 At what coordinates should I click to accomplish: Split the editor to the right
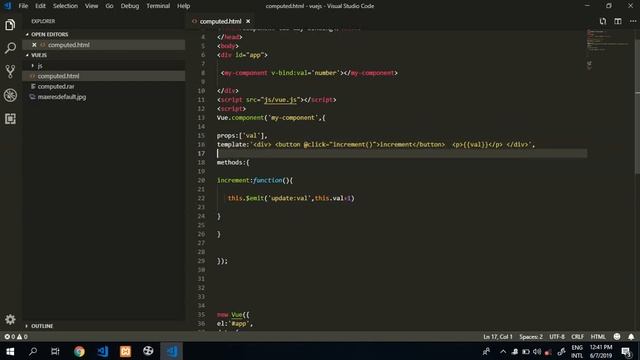pyautogui.click(x=618, y=21)
